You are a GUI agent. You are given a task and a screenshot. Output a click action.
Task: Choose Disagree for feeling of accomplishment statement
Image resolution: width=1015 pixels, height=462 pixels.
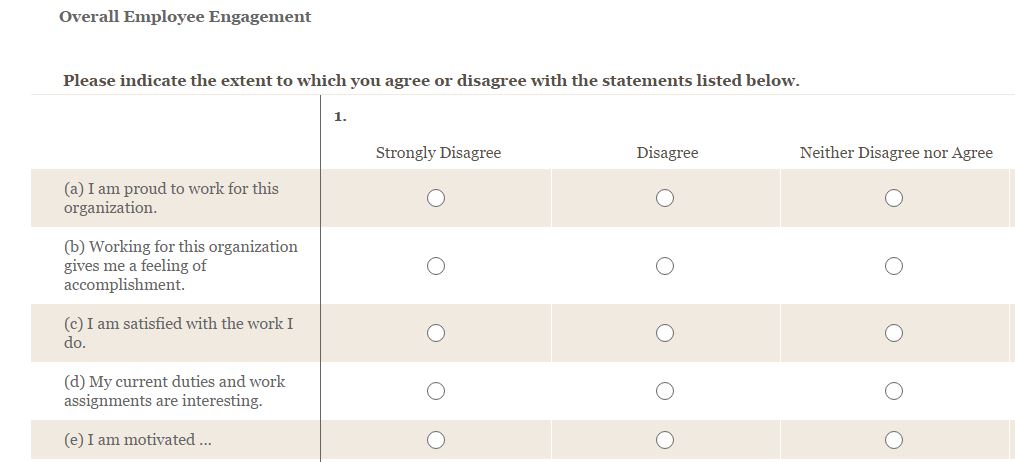[665, 266]
